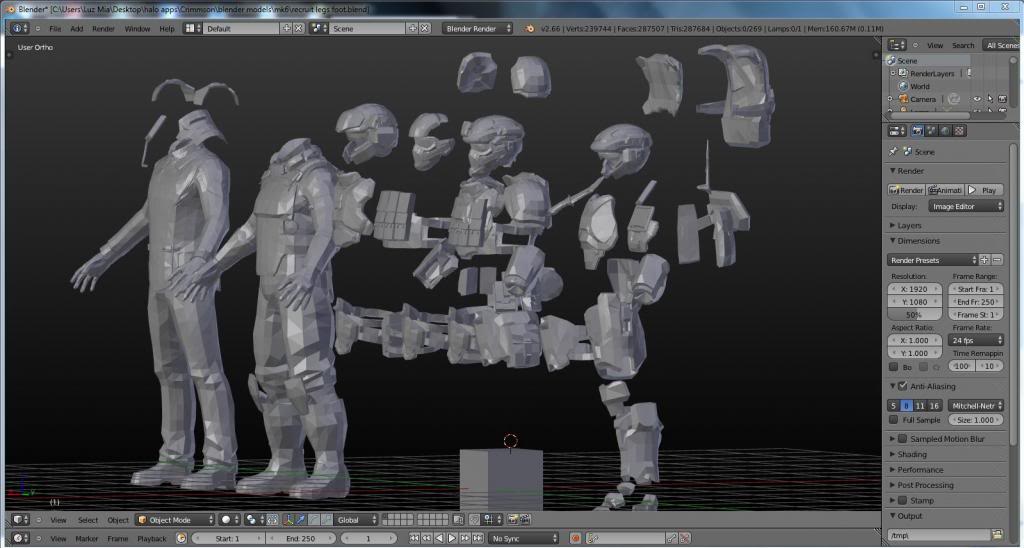Click the Play rendered animation button
Image resolution: width=1024 pixels, height=548 pixels.
[x=984, y=190]
